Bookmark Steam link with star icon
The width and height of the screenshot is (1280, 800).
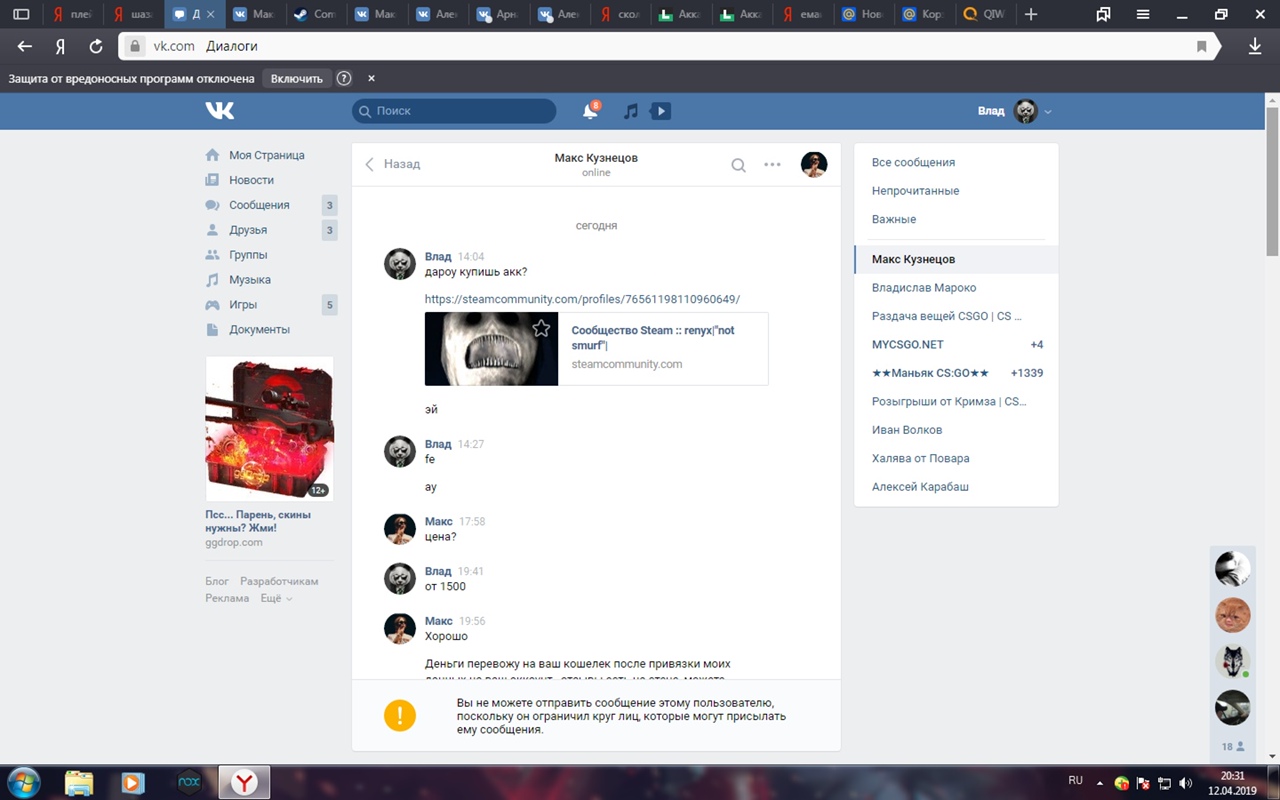tap(541, 328)
